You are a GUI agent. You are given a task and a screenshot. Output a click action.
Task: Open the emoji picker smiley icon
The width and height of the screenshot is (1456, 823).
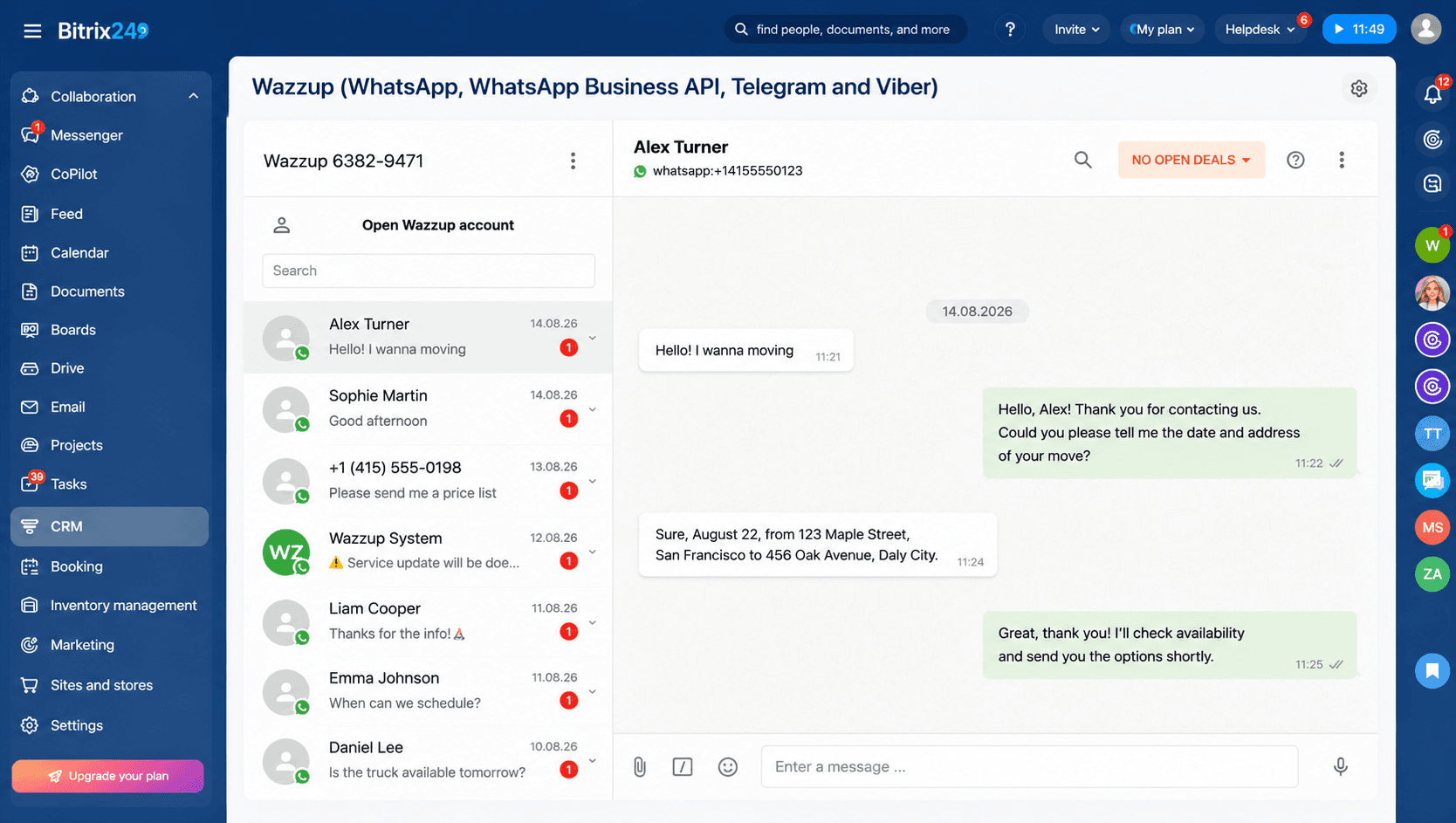[728, 766]
